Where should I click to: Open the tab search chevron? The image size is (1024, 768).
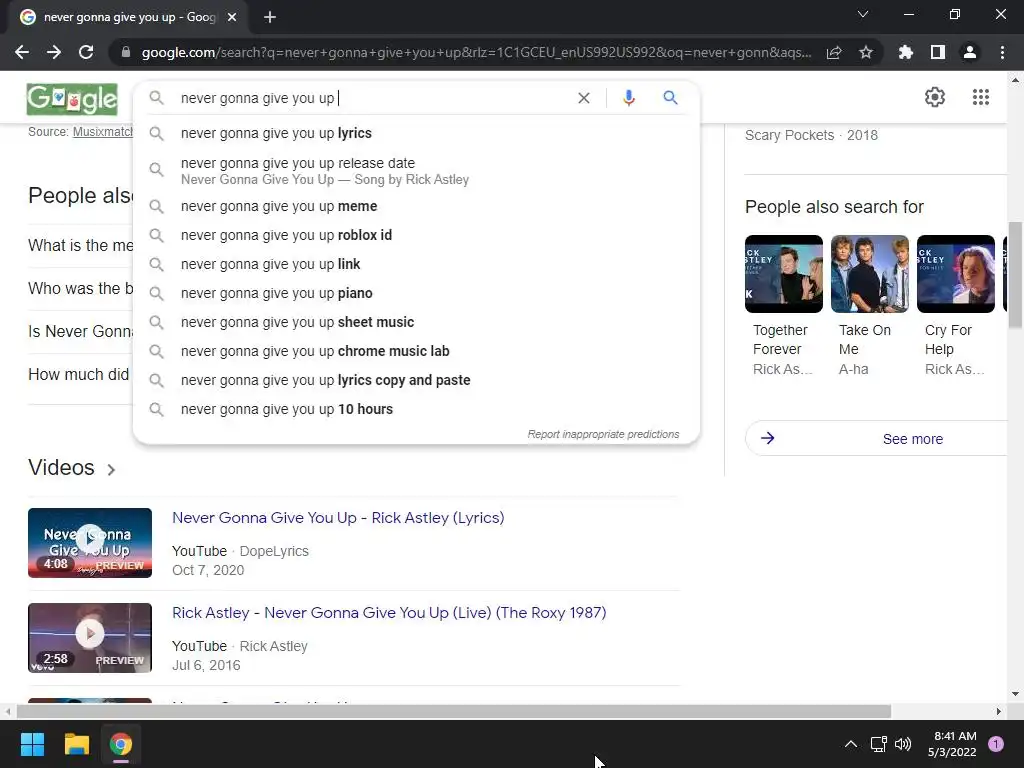863,14
